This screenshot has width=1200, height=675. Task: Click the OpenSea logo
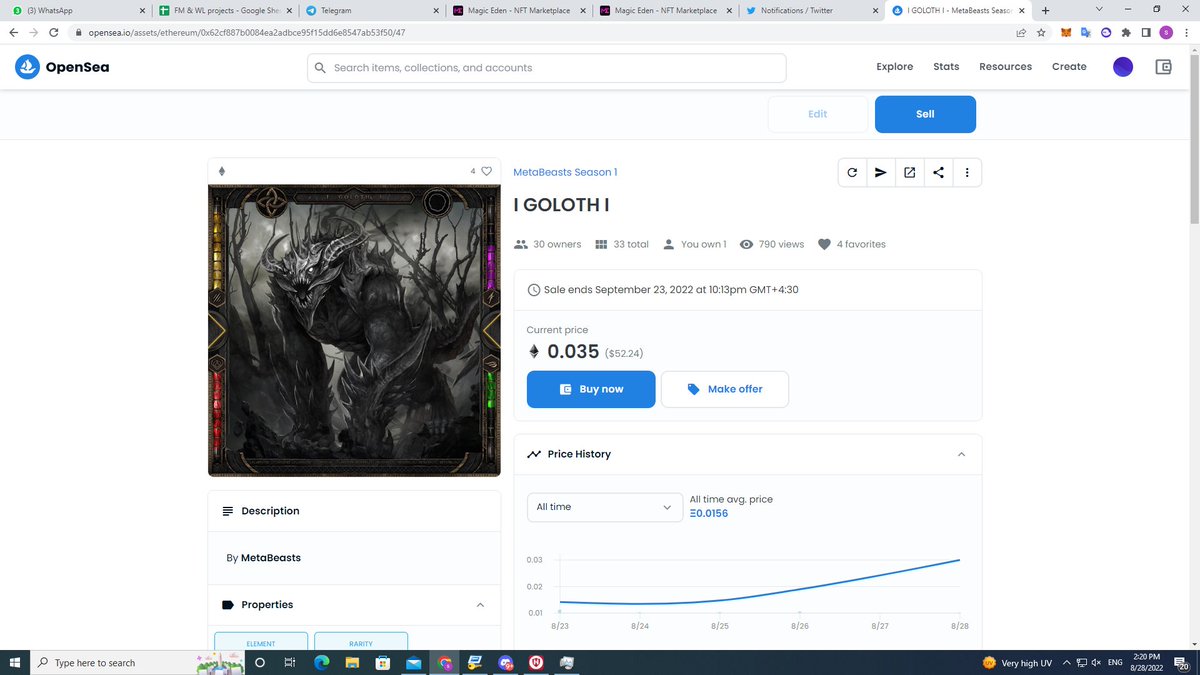(x=62, y=67)
